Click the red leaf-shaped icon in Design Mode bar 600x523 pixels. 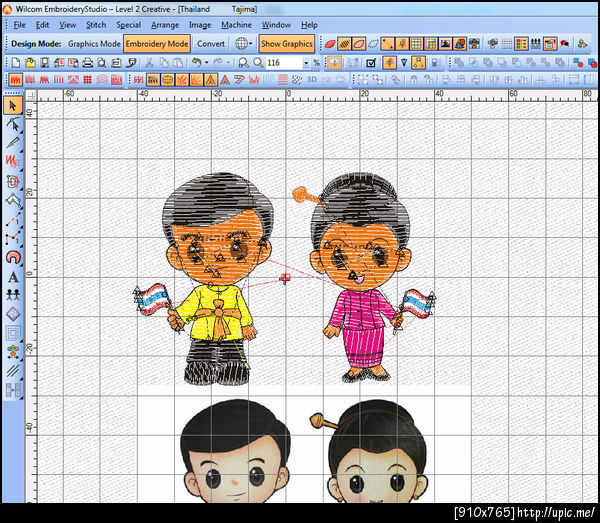pyautogui.click(x=329, y=44)
